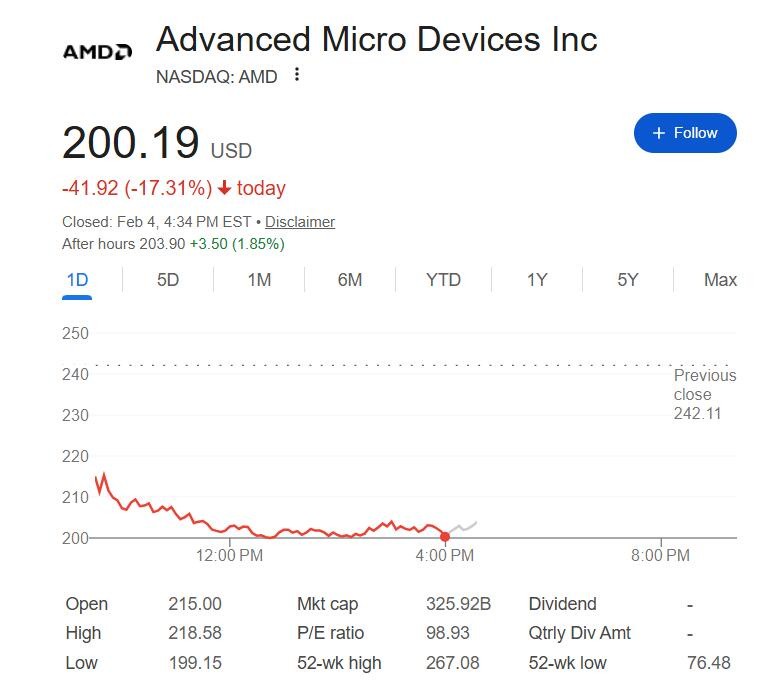Select the YTD range tab

(x=443, y=280)
